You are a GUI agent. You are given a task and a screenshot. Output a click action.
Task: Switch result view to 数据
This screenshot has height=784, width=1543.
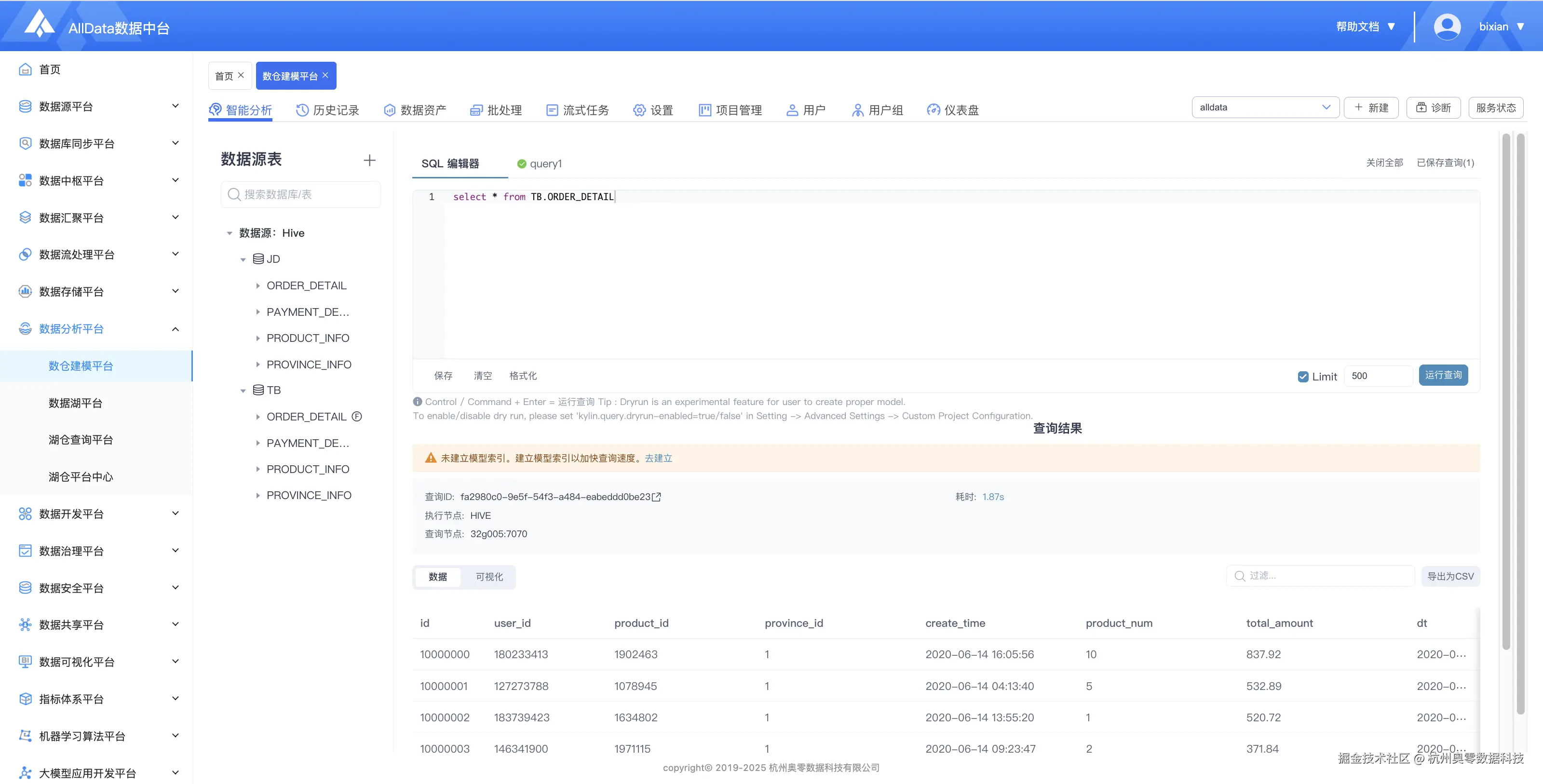tap(438, 577)
